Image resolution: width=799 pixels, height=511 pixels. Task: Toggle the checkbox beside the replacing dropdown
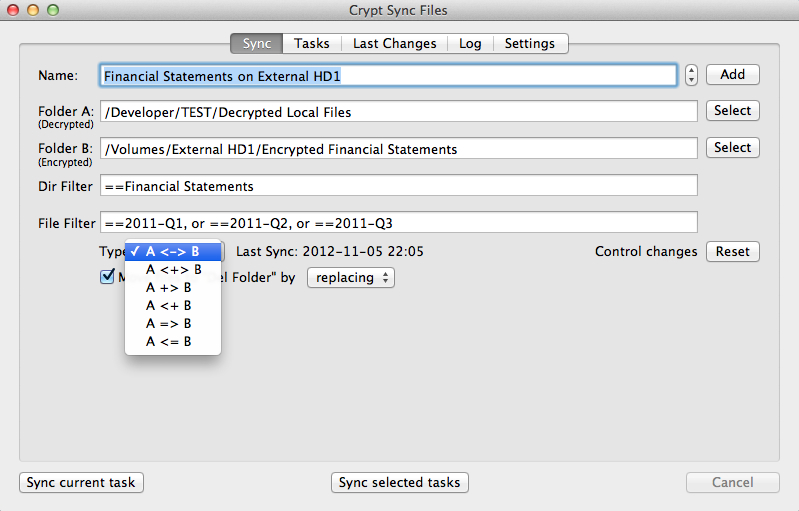[108, 277]
